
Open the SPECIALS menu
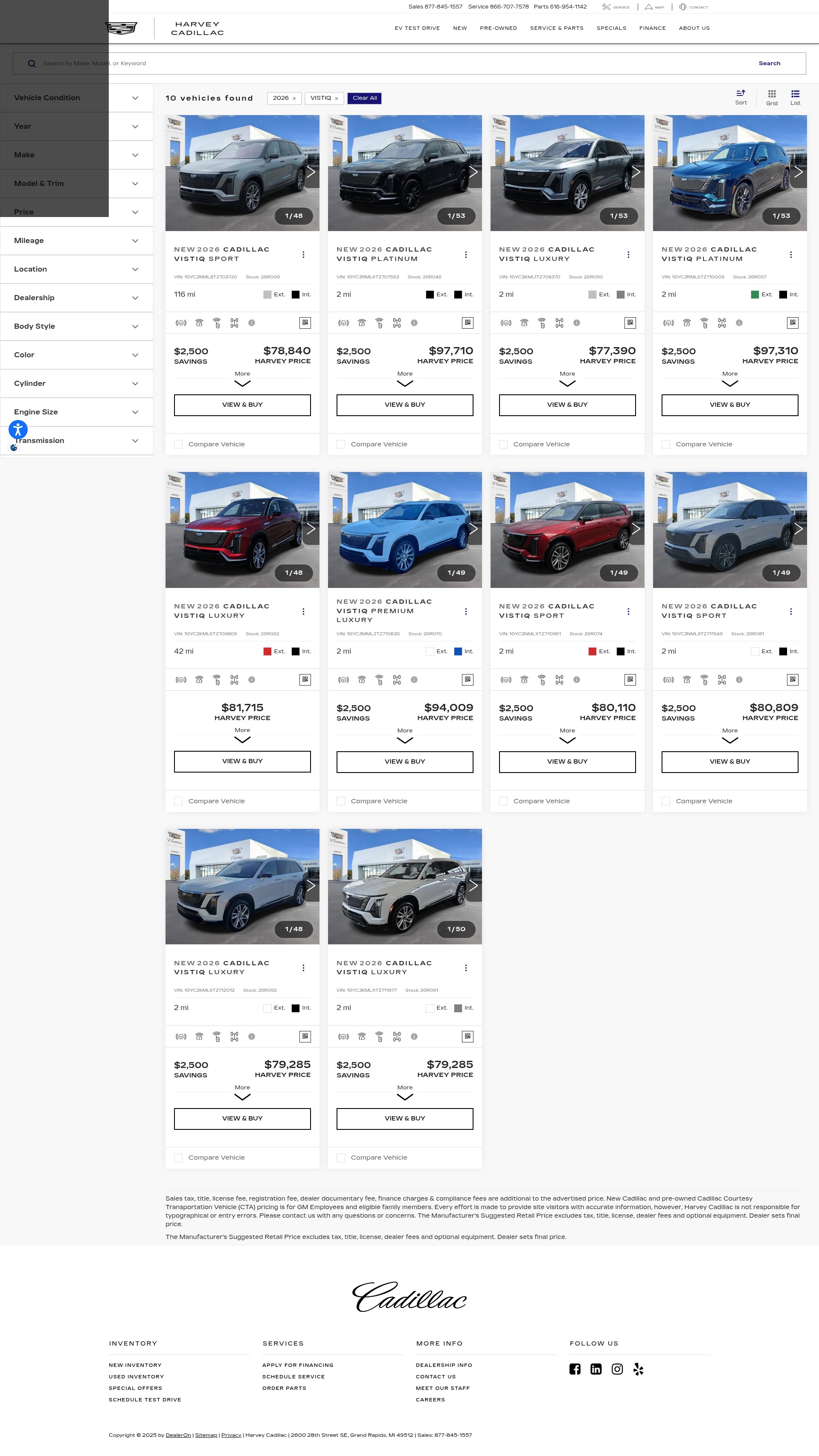click(x=611, y=28)
